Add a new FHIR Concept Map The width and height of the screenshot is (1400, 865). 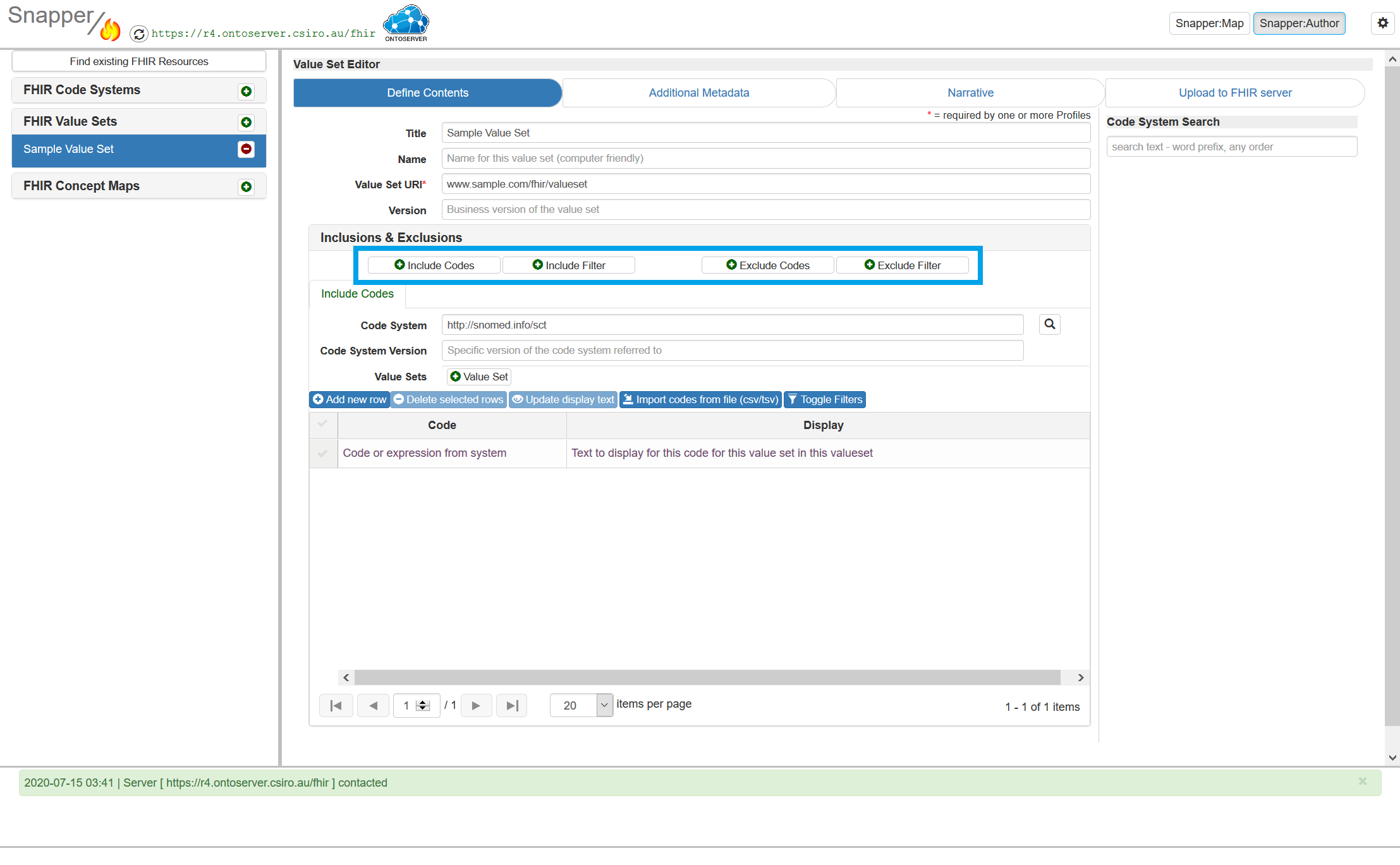pos(247,186)
